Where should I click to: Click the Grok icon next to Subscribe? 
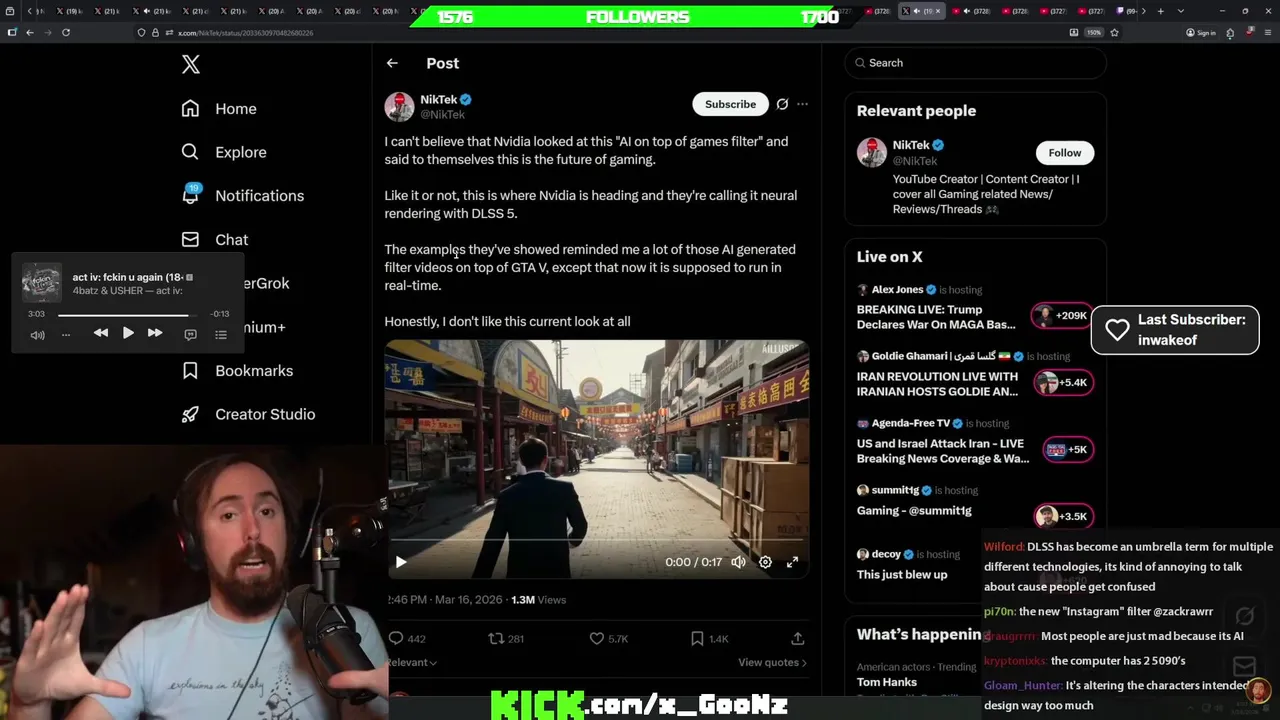click(782, 104)
